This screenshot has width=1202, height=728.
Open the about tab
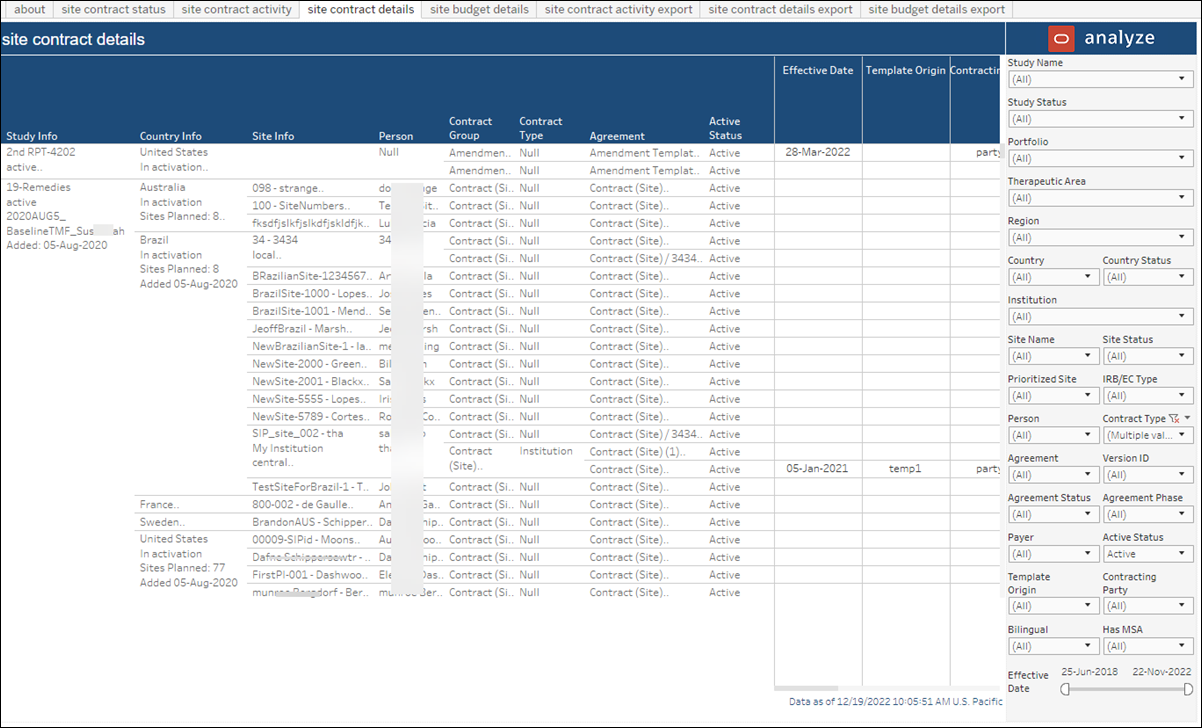click(x=30, y=9)
